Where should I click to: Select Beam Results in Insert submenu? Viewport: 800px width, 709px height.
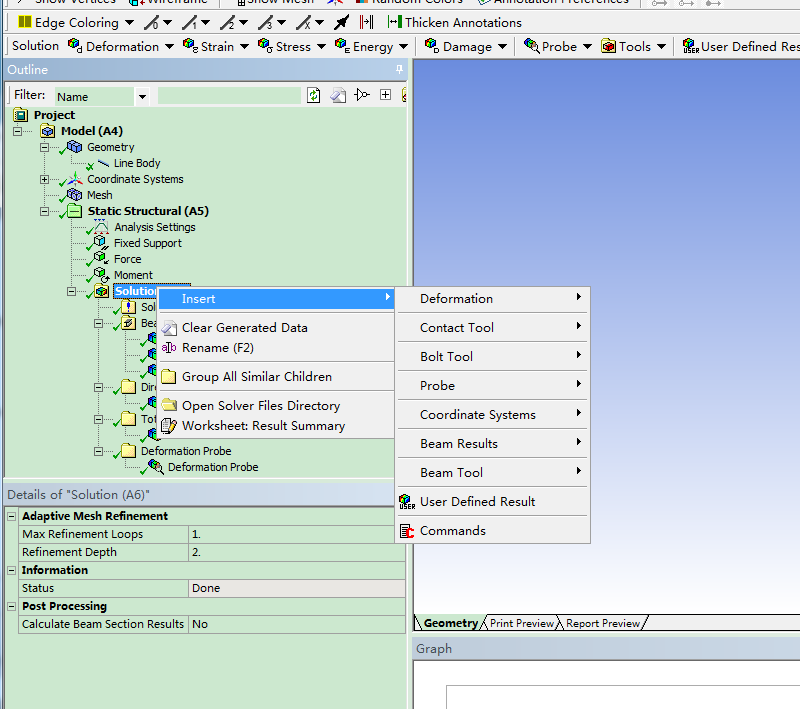coord(458,444)
